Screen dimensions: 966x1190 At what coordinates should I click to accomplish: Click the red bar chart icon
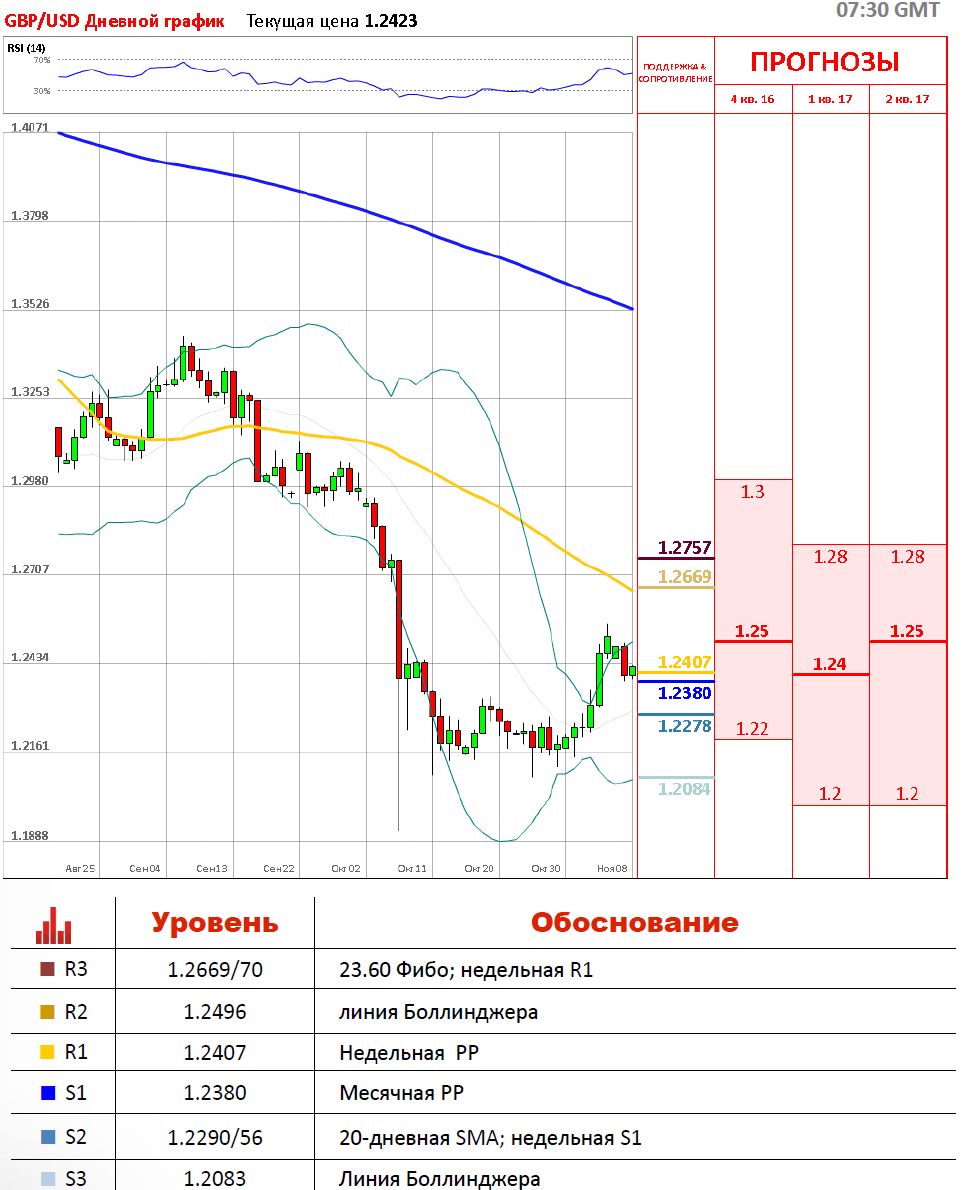click(x=54, y=925)
